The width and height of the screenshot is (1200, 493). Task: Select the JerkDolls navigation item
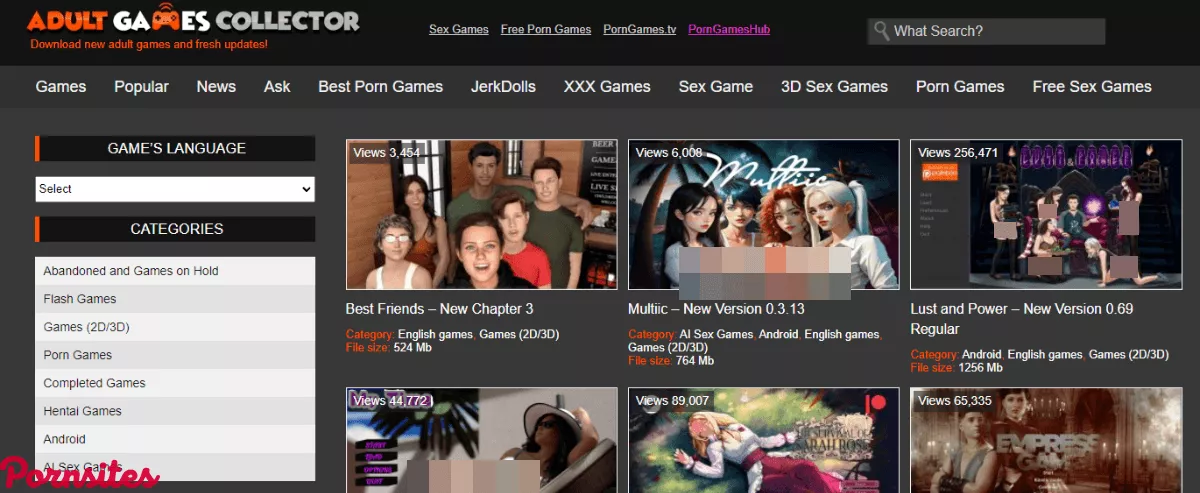(x=503, y=87)
